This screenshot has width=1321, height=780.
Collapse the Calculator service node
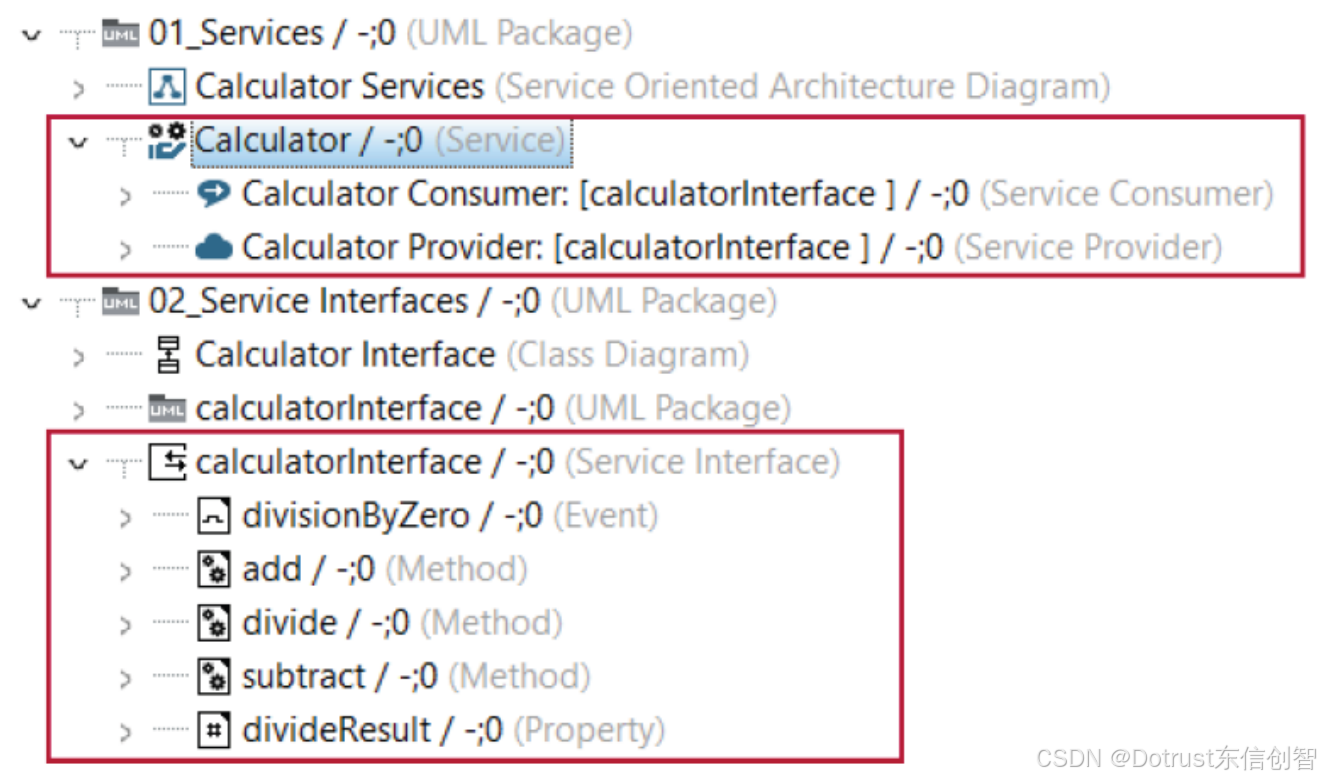(x=78, y=142)
